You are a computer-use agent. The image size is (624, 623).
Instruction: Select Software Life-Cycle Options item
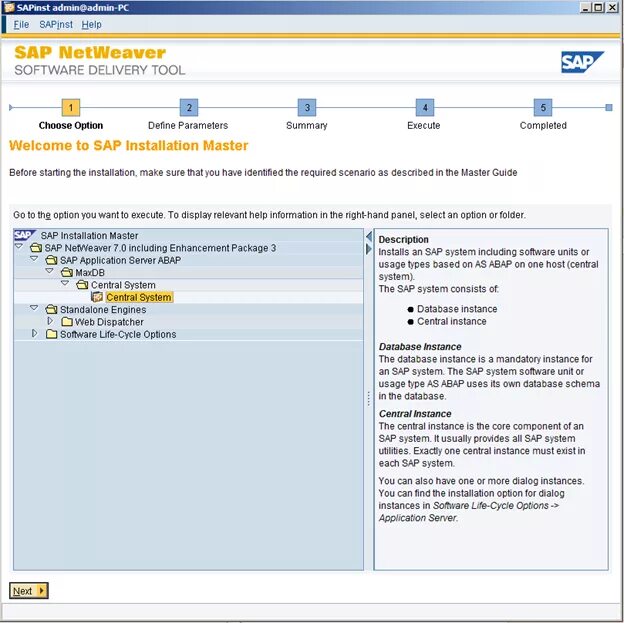(118, 334)
